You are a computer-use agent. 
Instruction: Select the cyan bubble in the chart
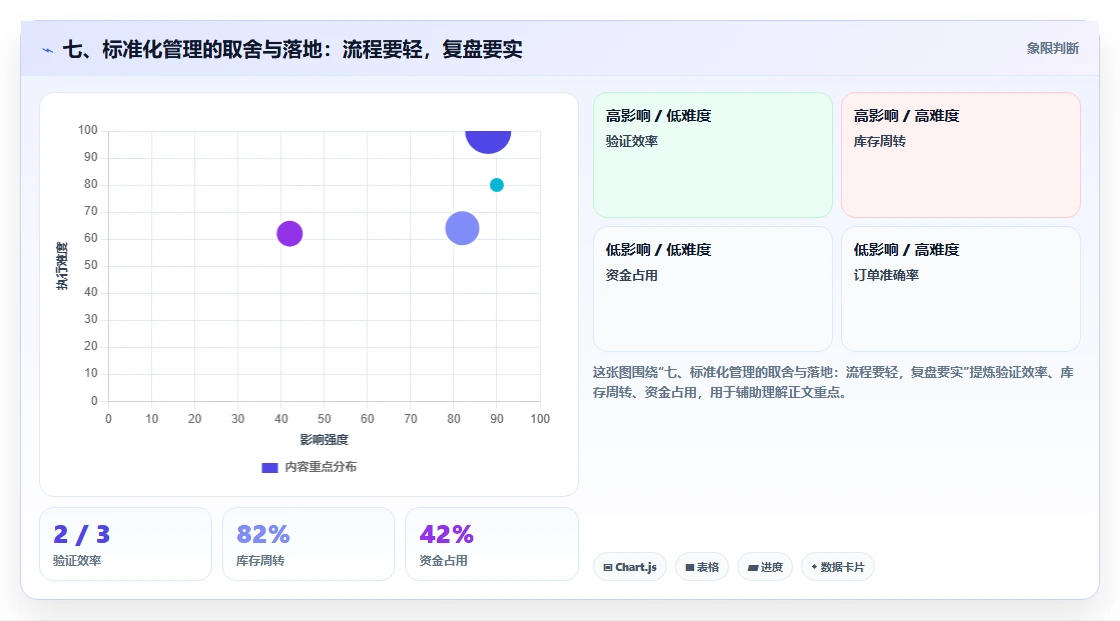tap(496, 185)
